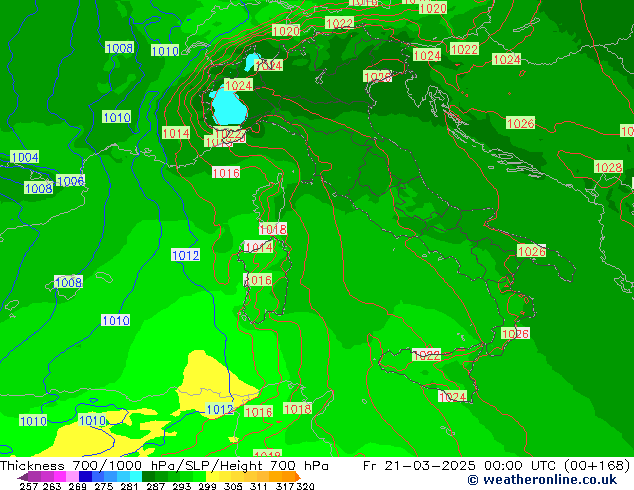Image resolution: width=634 pixels, height=490 pixels.
Task: Click the blue 1004 isobar label
Action: (x=25, y=157)
